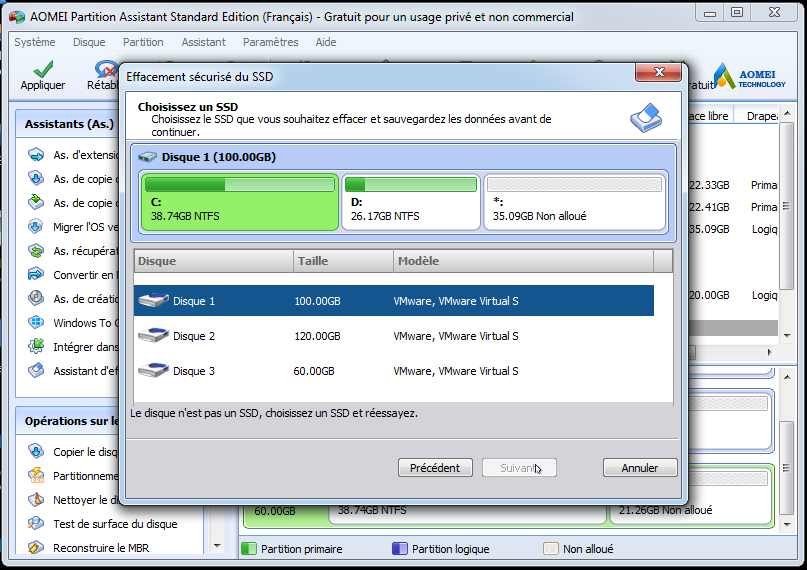Click Windows To Go wizard label
807x570 pixels.
pyautogui.click(x=85, y=323)
